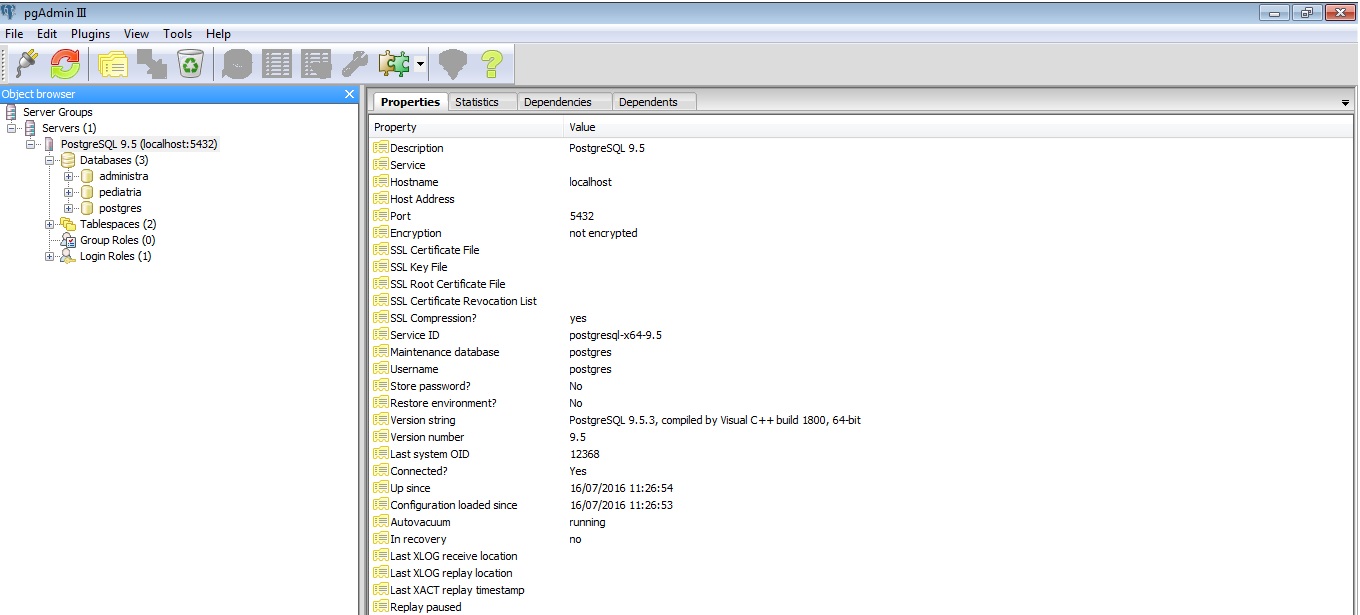Open properties of the selected object
This screenshot has height=615, width=1360.
tap(113, 64)
